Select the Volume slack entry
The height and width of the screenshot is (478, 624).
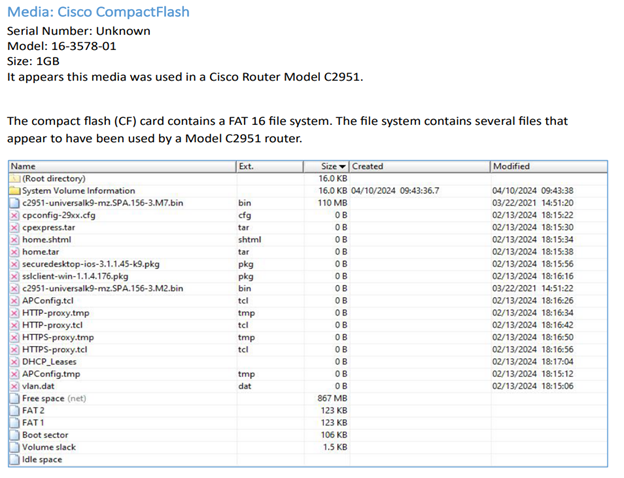pos(49,447)
